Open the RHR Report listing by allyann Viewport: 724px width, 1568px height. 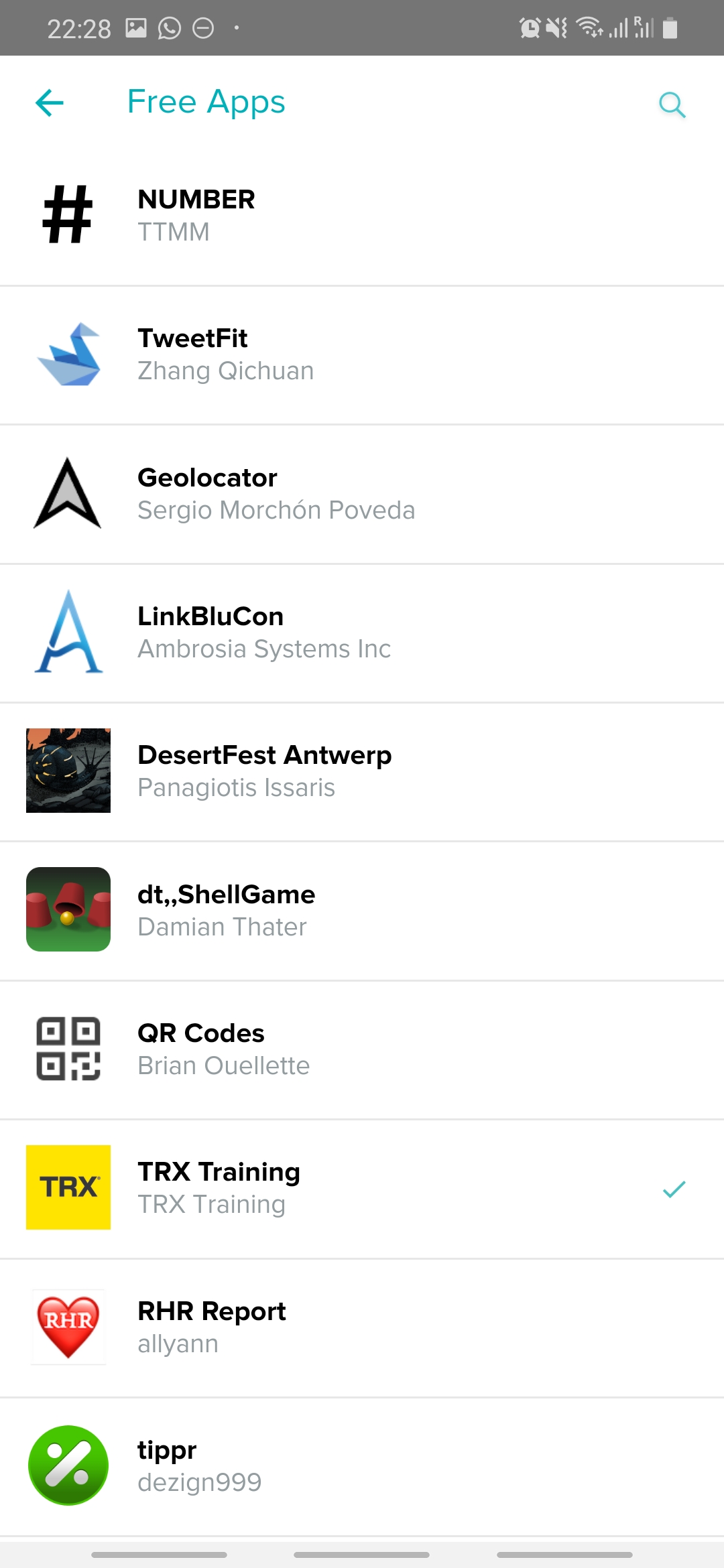click(x=212, y=1327)
